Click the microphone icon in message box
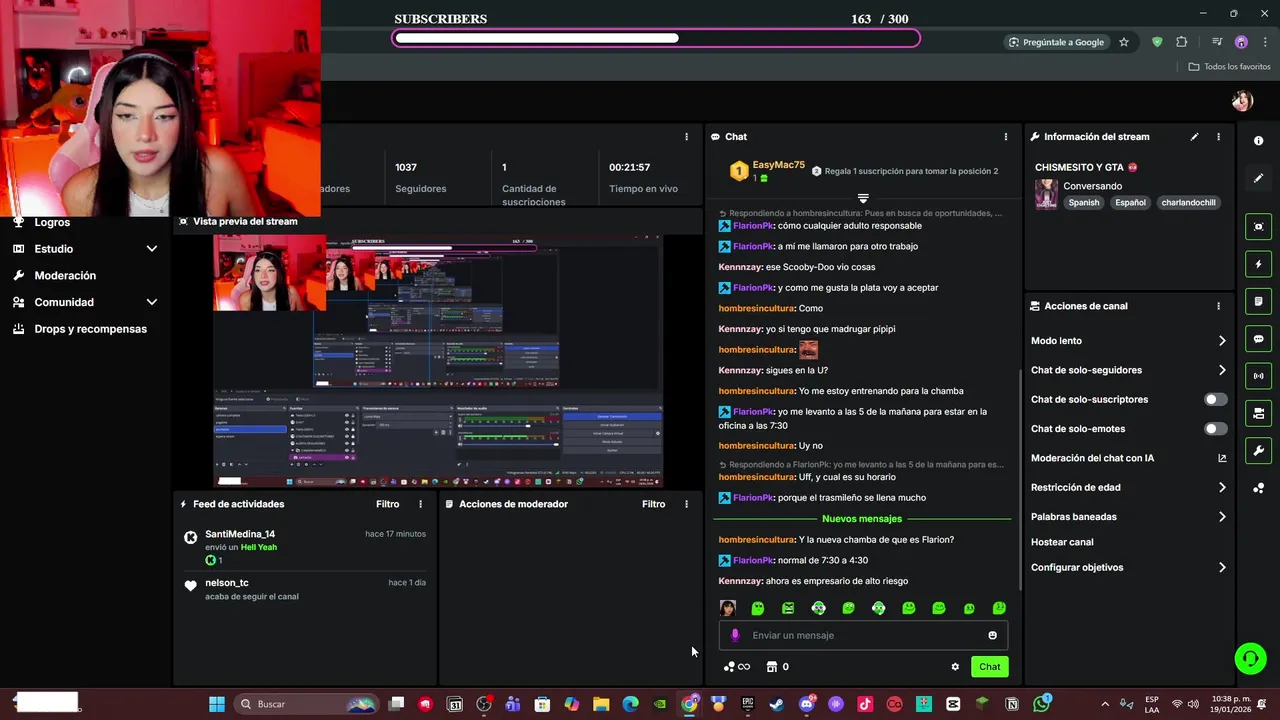1280x720 pixels. pyautogui.click(x=735, y=635)
